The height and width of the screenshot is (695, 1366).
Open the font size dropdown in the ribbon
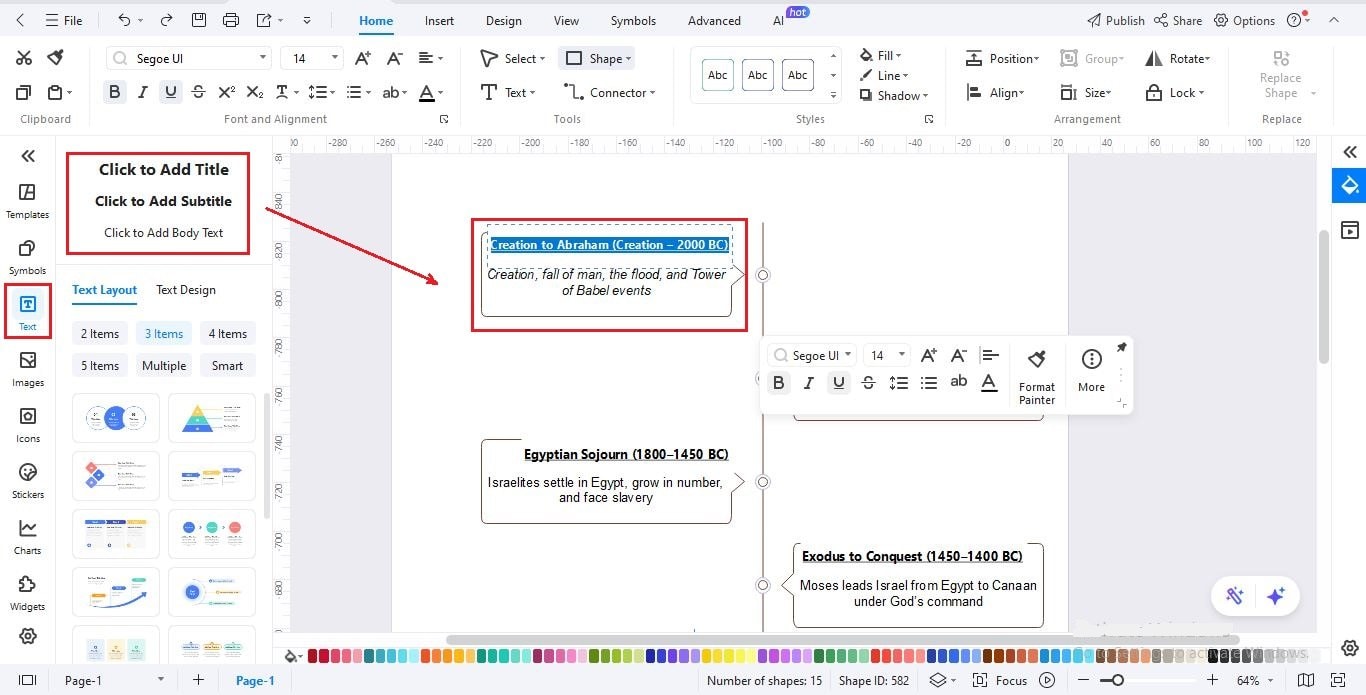point(333,57)
